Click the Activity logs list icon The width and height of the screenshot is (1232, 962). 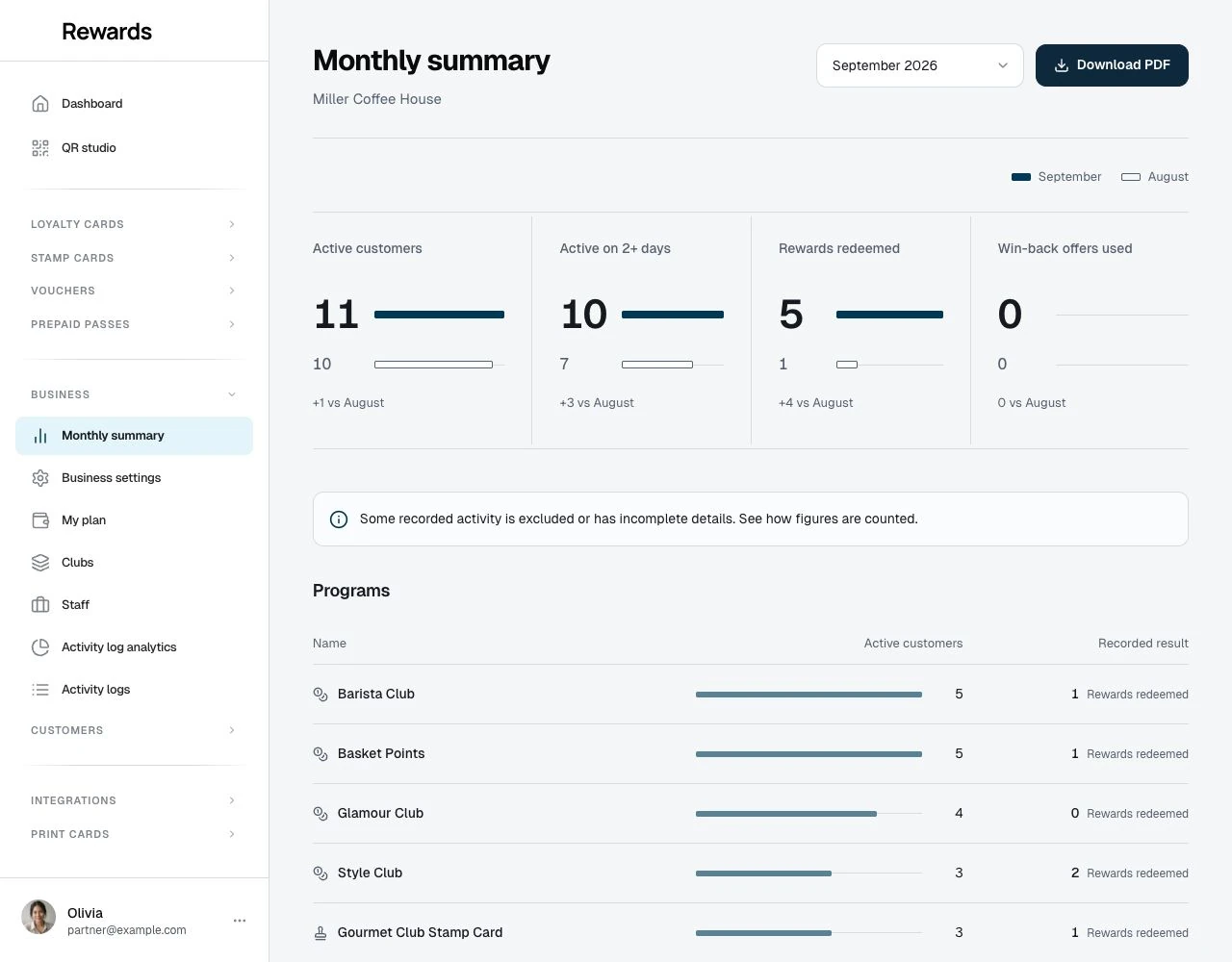coord(40,690)
